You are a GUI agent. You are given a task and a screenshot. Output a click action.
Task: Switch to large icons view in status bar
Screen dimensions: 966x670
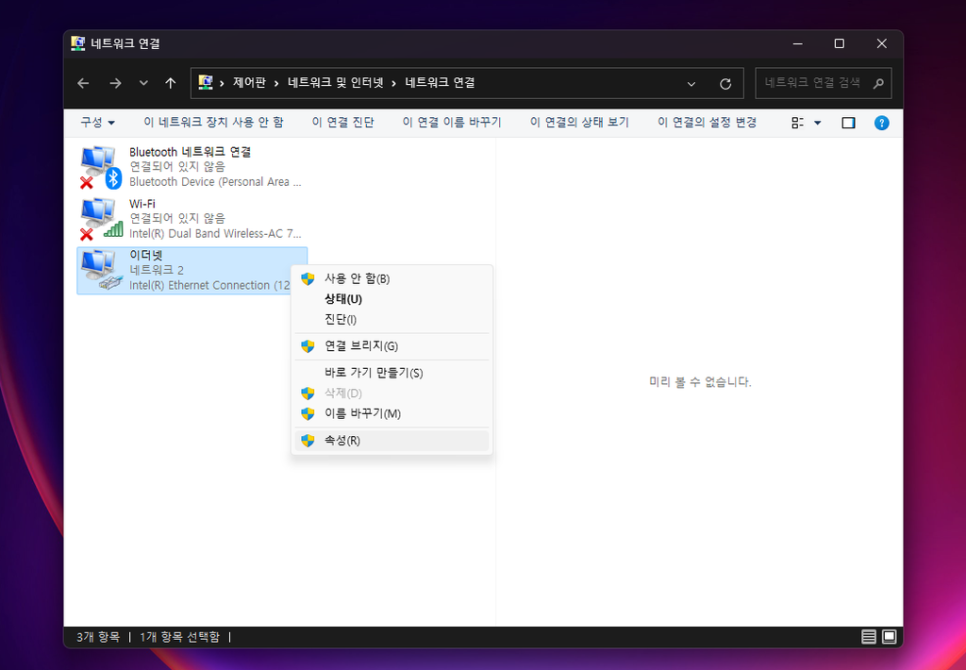pos(889,637)
